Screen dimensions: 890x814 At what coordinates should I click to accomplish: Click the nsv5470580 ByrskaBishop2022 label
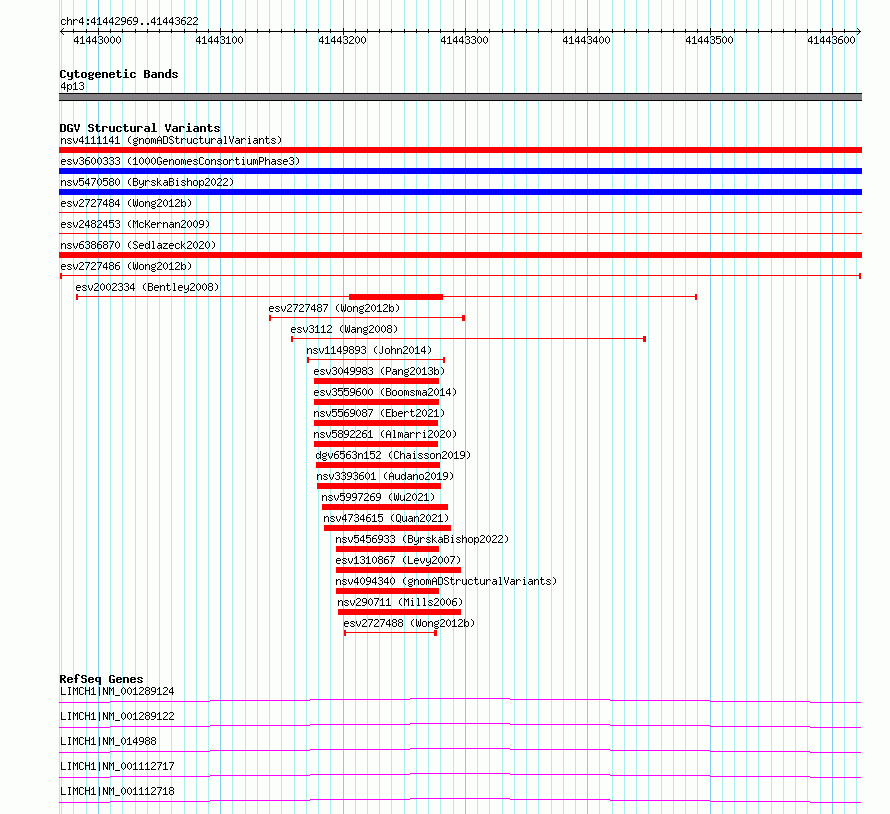[147, 182]
